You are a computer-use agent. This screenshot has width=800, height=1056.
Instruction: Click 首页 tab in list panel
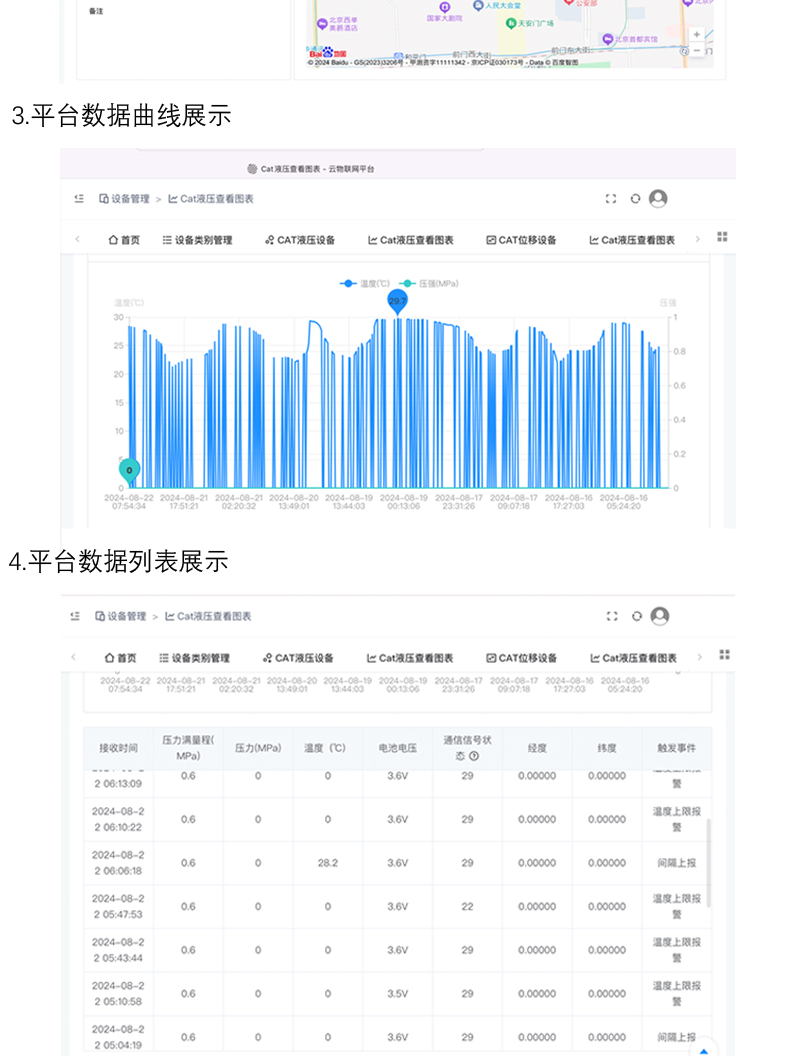120,658
